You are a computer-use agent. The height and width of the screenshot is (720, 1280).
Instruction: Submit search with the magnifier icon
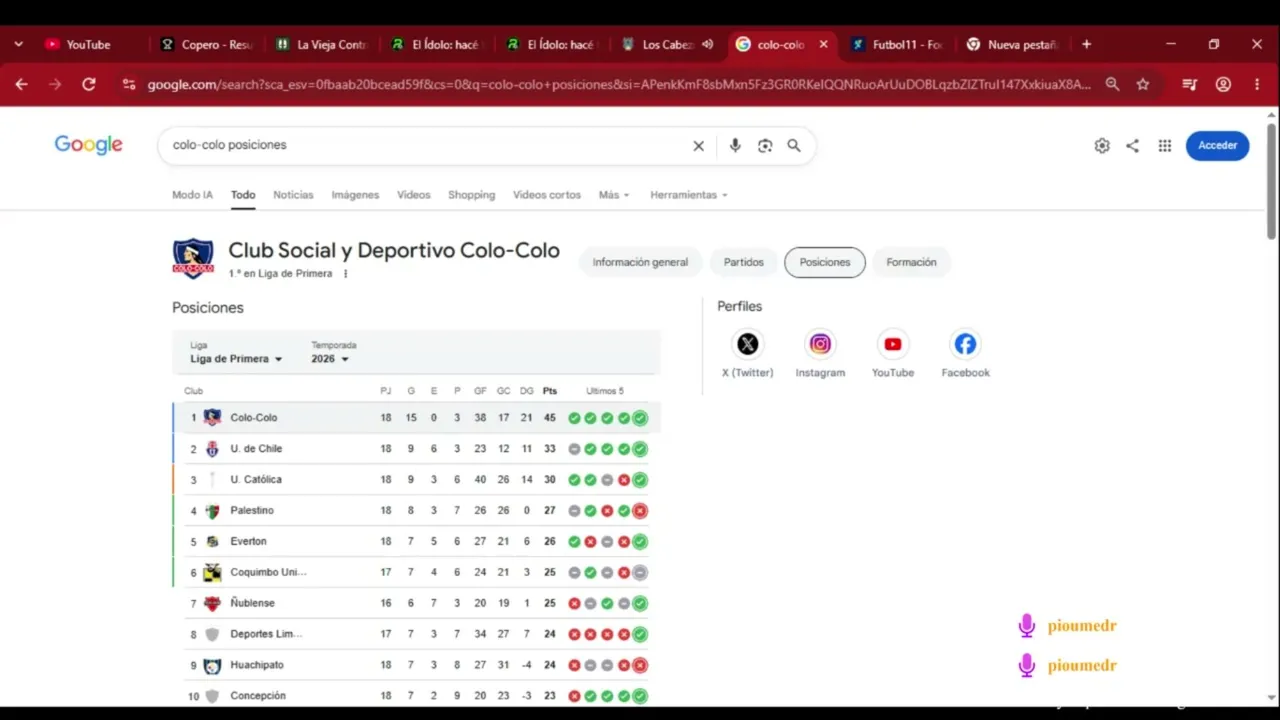794,146
